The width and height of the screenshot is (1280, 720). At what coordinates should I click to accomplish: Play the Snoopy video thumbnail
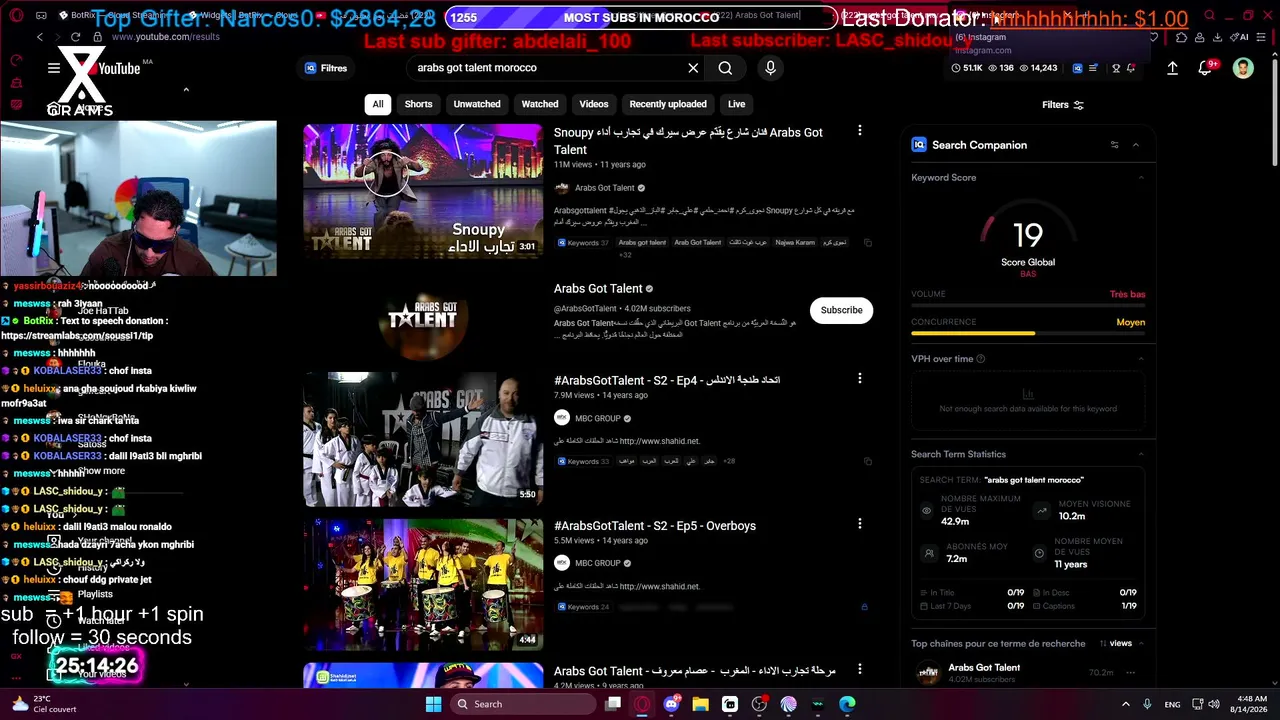(423, 191)
